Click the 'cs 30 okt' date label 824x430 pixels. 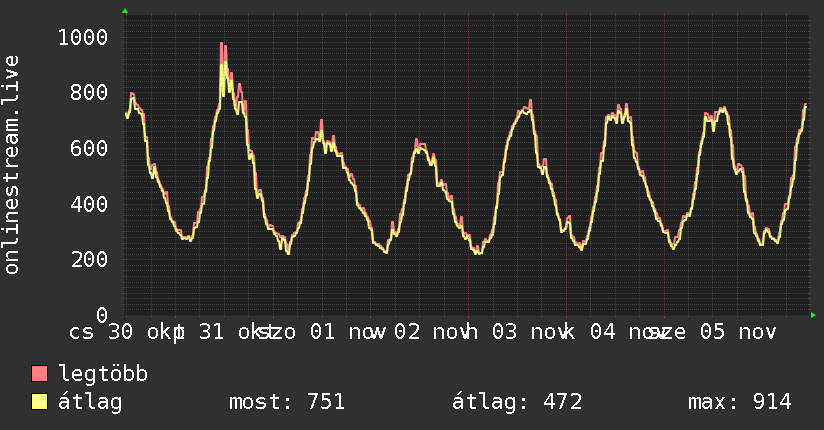pos(127,332)
